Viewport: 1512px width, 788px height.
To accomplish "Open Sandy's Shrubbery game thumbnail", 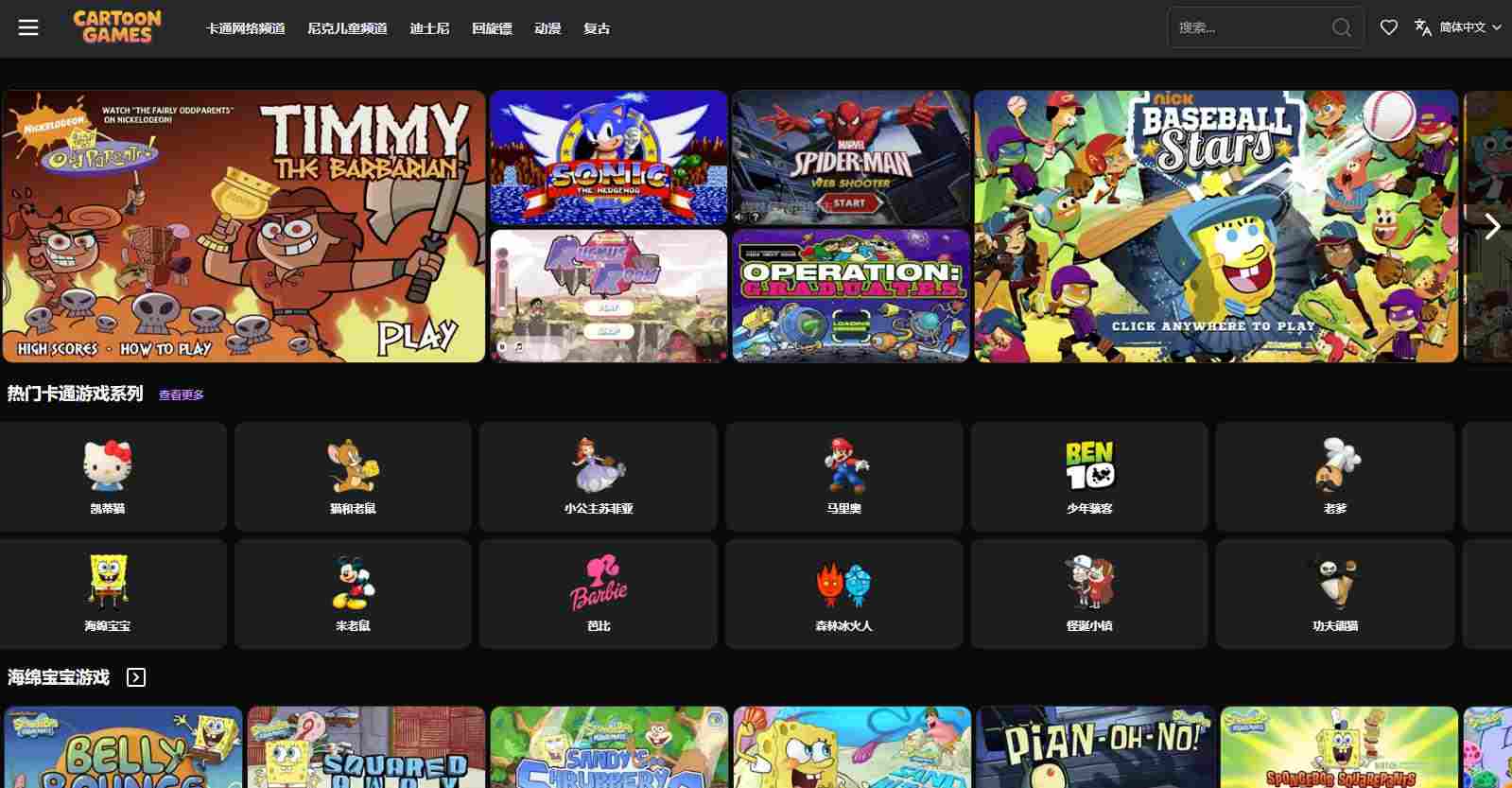I will pos(609,747).
